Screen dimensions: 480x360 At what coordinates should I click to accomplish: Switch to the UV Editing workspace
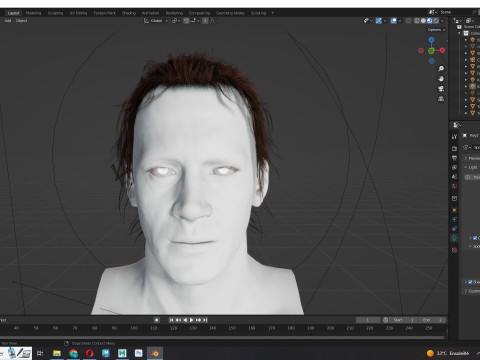(78, 13)
